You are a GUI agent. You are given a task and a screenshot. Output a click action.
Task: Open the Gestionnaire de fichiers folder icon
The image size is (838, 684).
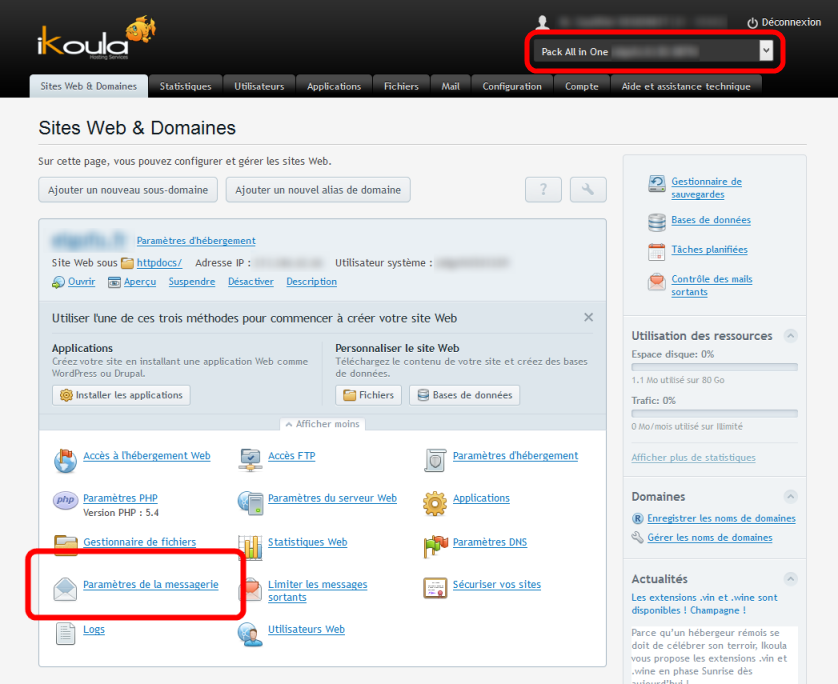pos(65,545)
